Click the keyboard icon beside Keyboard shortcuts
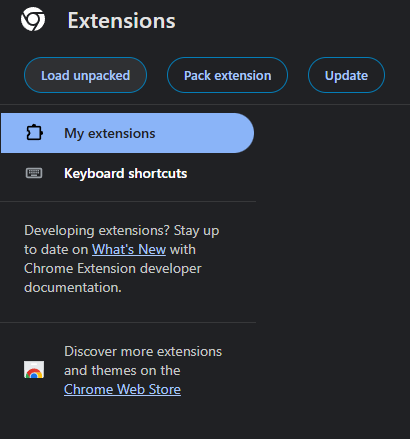Viewport: 410px width, 439px height. click(34, 173)
